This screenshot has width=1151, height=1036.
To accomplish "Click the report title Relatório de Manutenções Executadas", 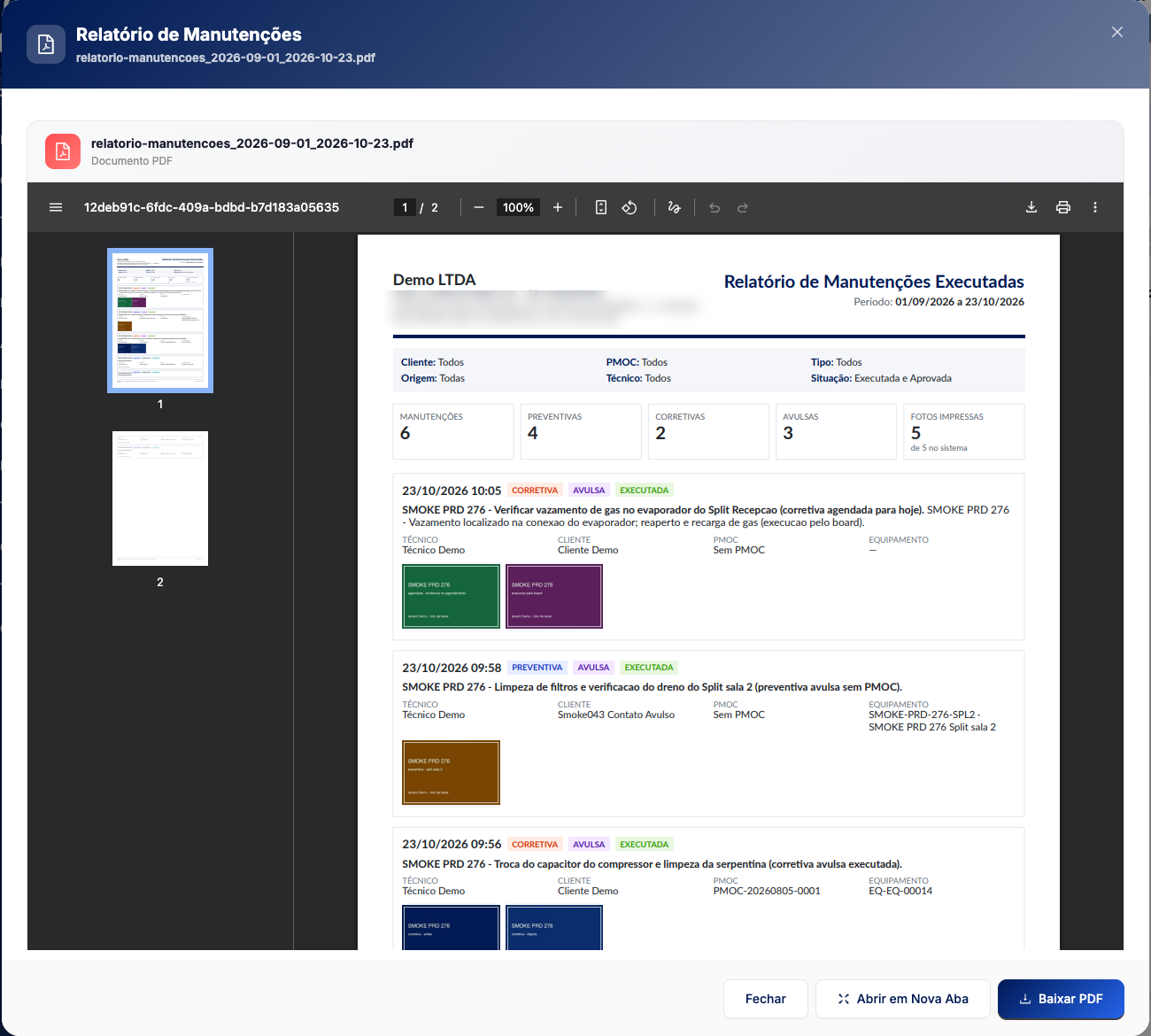I will 874,282.
